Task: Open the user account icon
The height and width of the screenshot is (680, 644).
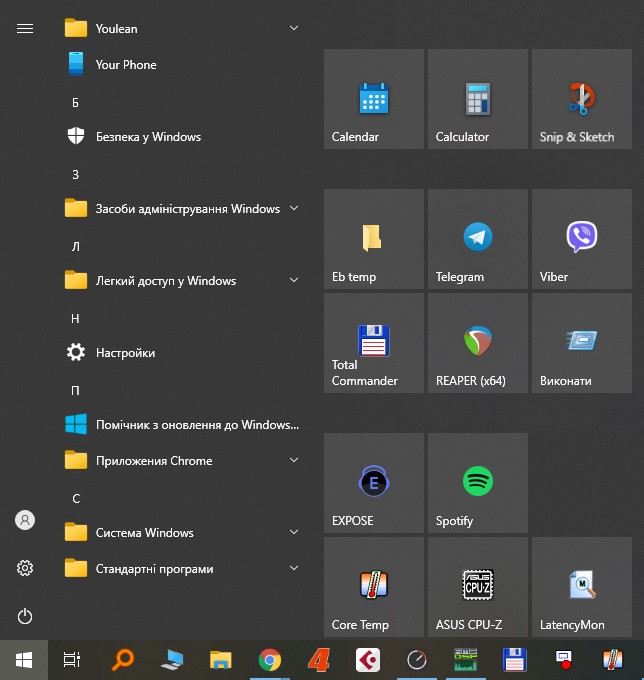Action: (x=25, y=520)
